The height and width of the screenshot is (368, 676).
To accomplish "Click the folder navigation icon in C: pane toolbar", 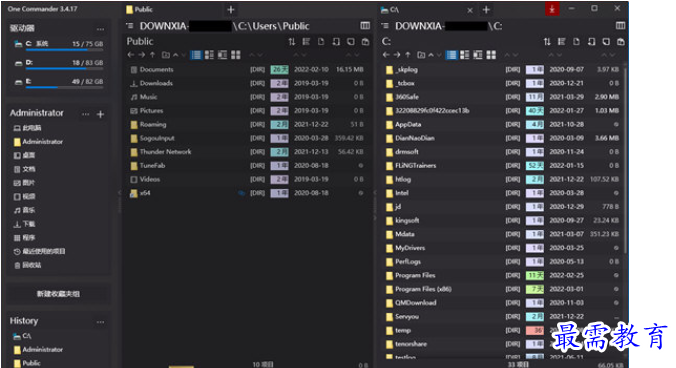I will (x=421, y=55).
